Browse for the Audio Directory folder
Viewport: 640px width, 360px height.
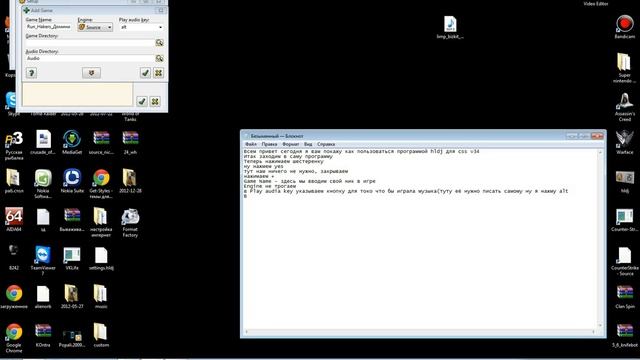(x=160, y=58)
